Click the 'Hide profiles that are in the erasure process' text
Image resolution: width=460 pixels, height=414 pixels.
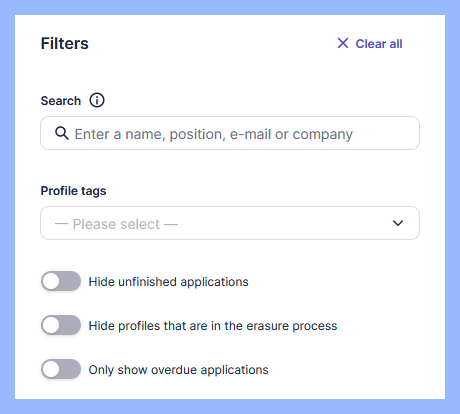pyautogui.click(x=213, y=326)
